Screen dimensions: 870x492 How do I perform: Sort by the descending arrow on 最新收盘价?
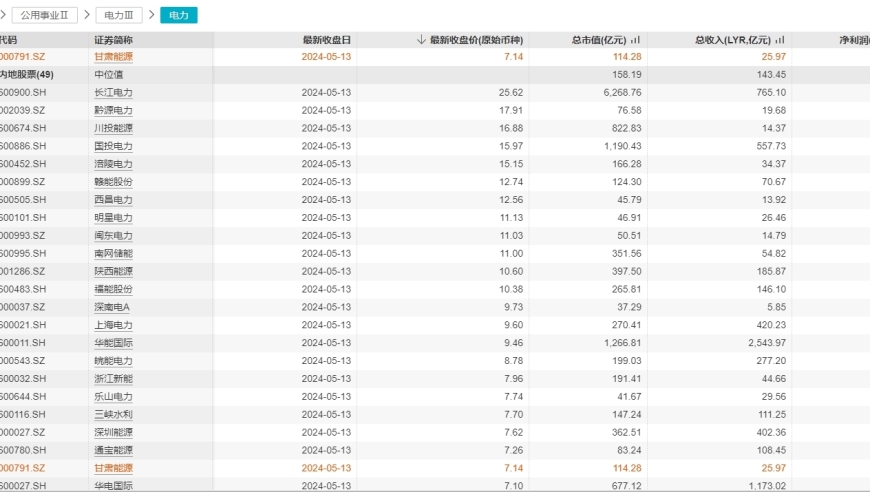point(421,39)
